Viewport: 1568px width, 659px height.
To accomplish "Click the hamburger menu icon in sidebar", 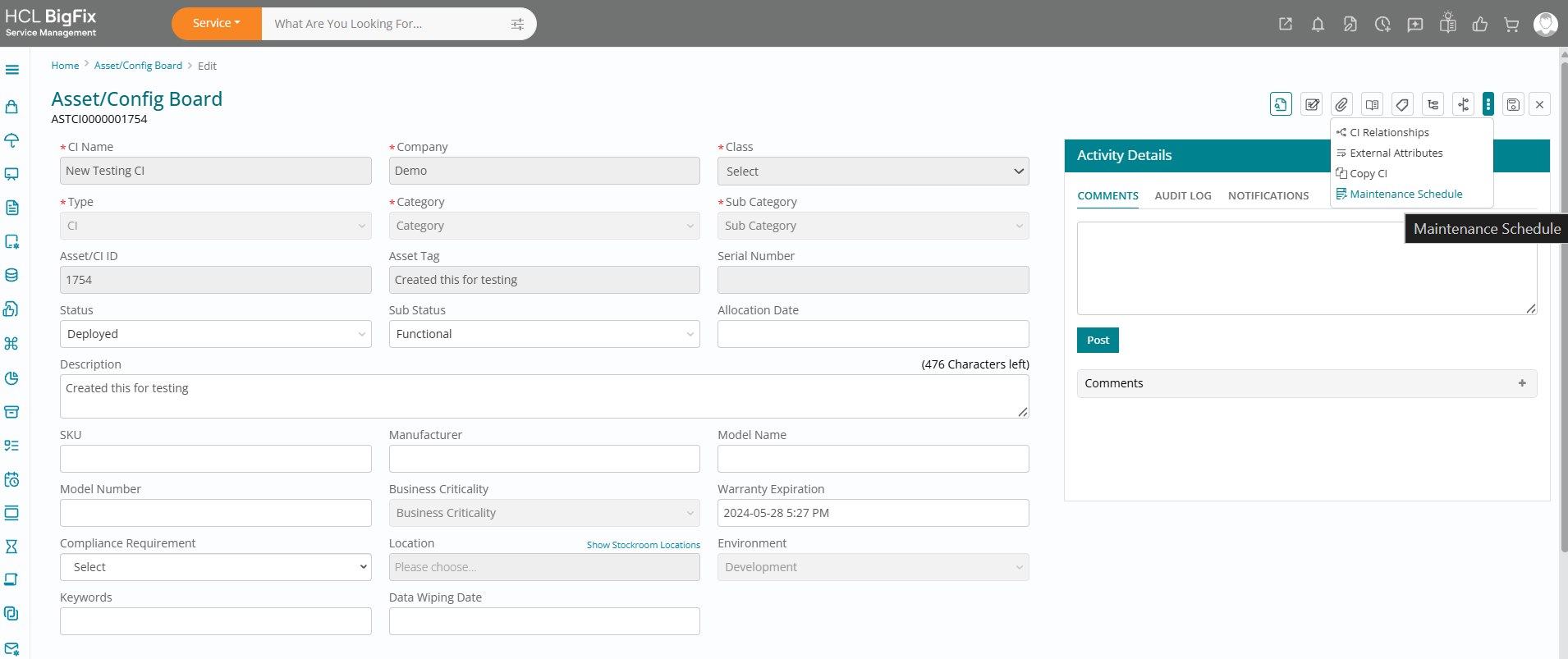I will click(12, 70).
